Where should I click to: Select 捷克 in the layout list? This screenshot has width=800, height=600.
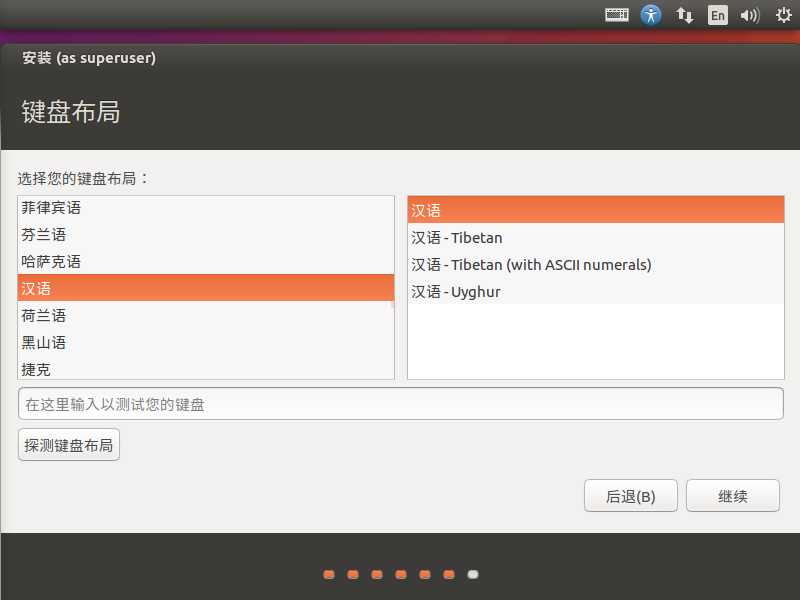(x=206, y=368)
